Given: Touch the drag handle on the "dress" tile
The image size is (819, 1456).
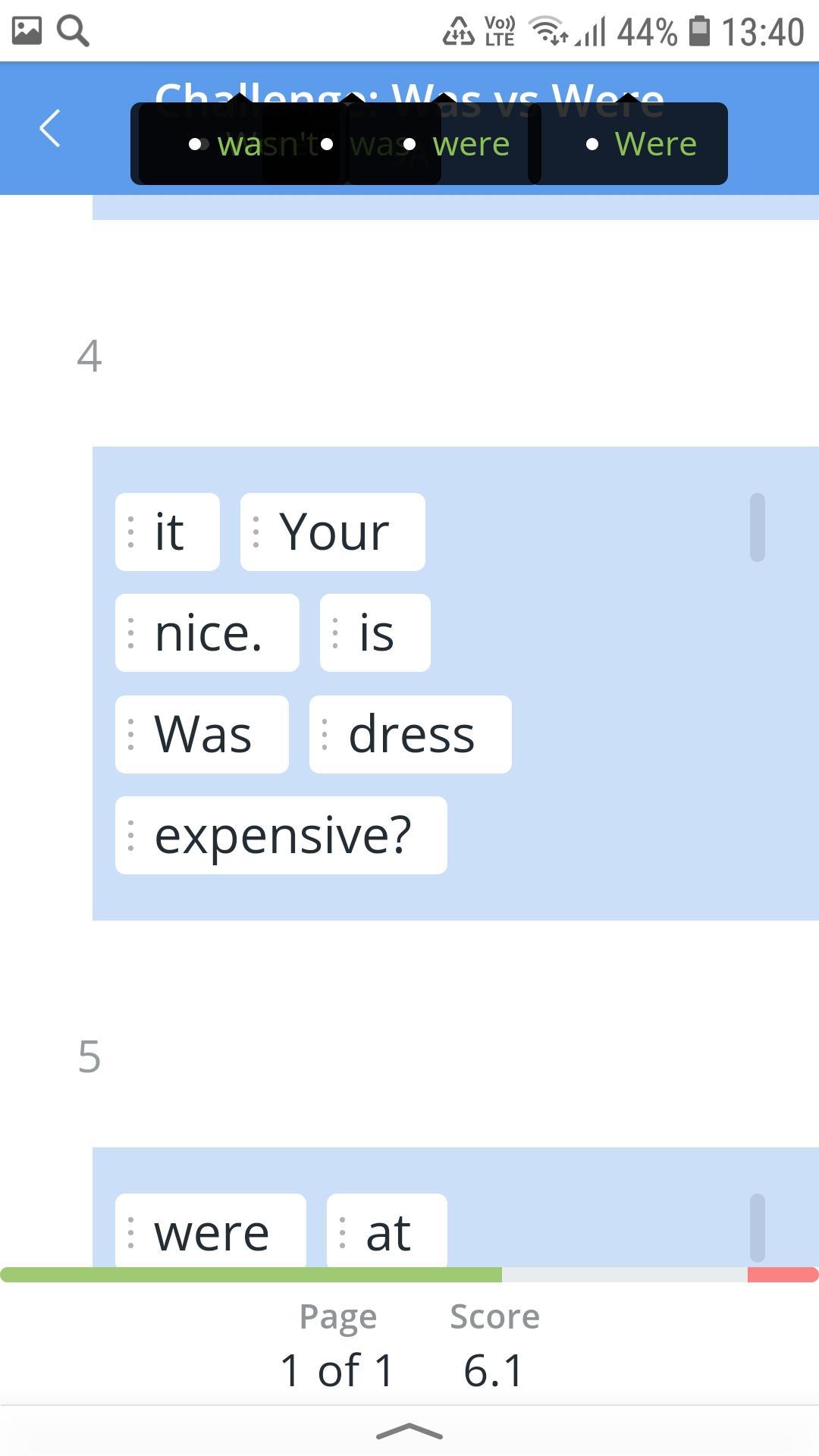Looking at the screenshot, I should pos(325,734).
